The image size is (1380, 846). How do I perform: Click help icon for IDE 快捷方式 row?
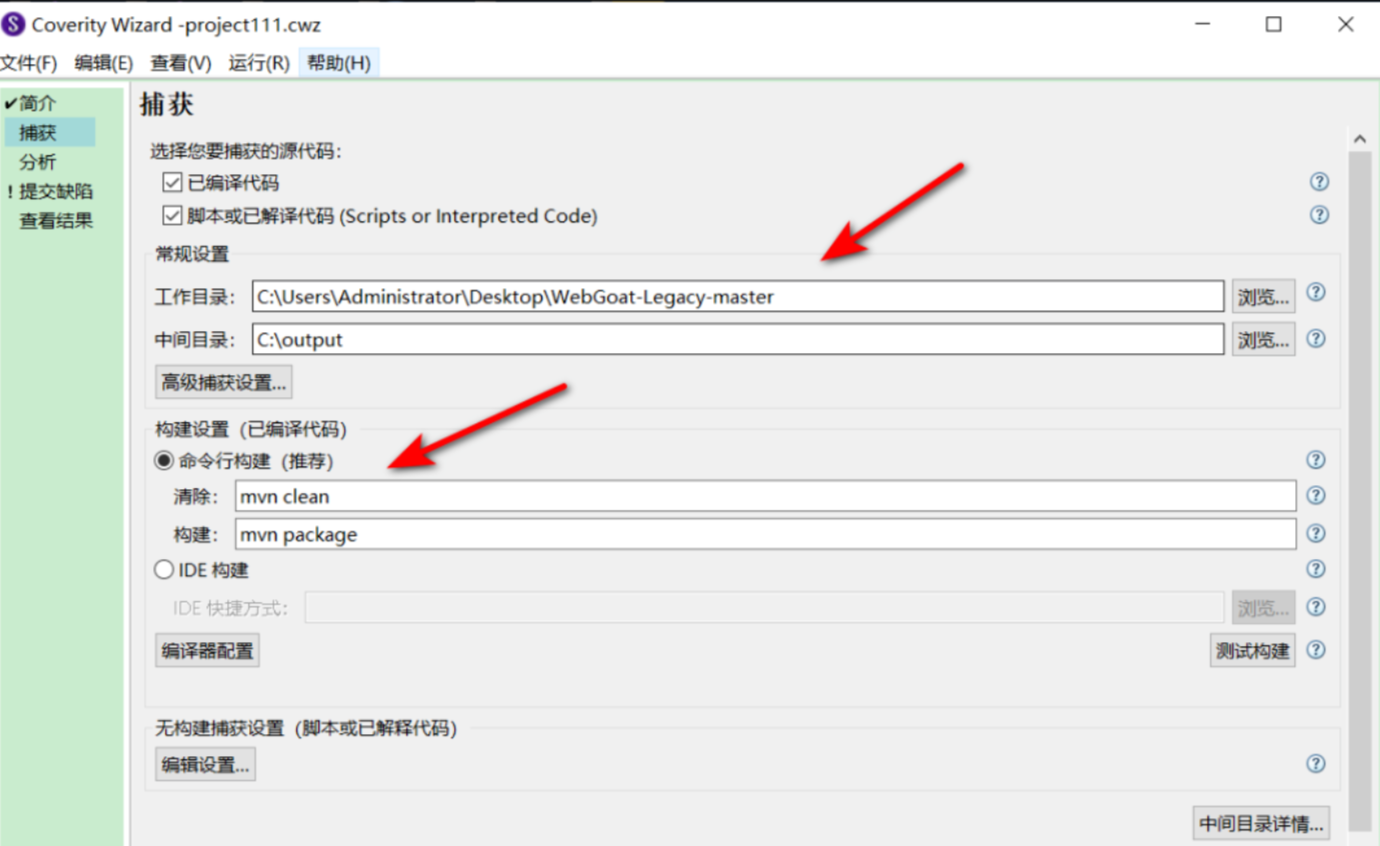tap(1316, 607)
